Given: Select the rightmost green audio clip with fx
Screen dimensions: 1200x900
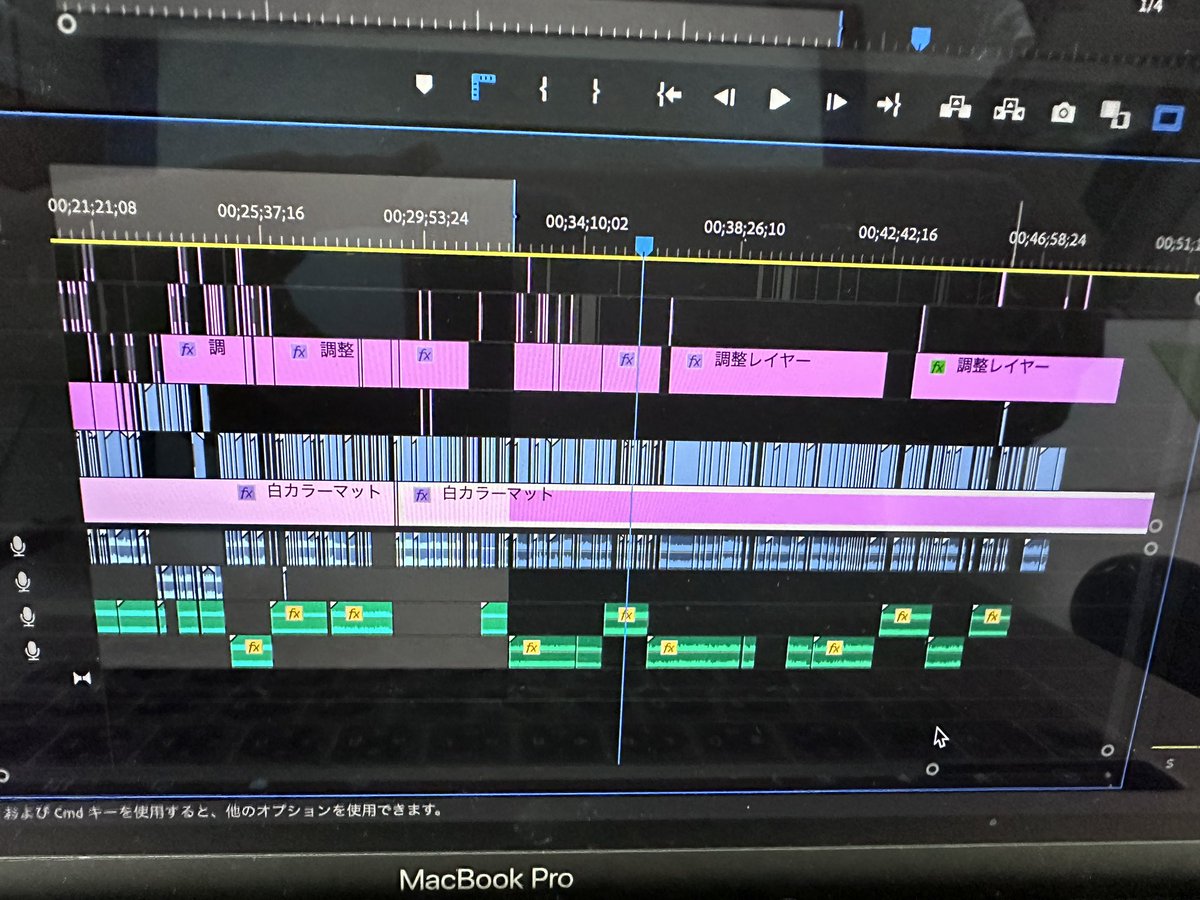Looking at the screenshot, I should [x=990, y=621].
